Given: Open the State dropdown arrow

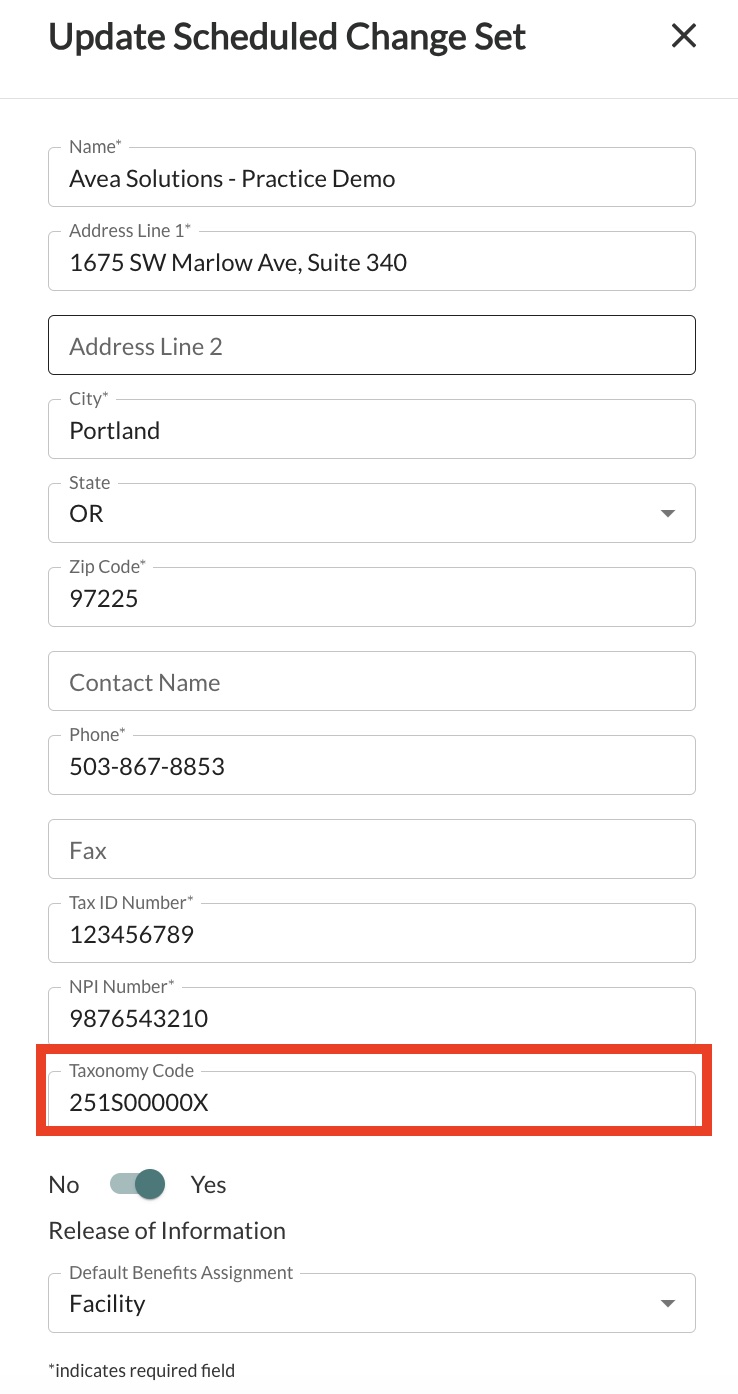Looking at the screenshot, I should [x=667, y=514].
